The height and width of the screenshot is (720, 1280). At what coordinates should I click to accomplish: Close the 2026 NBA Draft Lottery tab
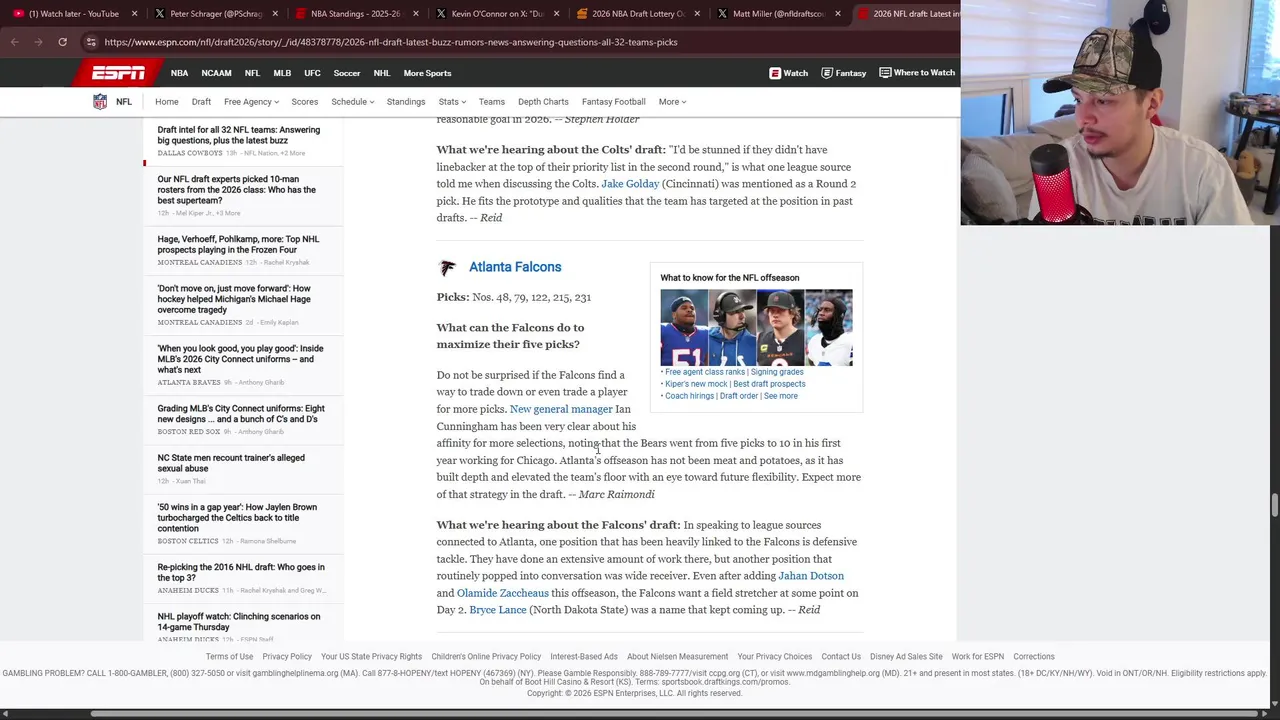click(x=696, y=14)
